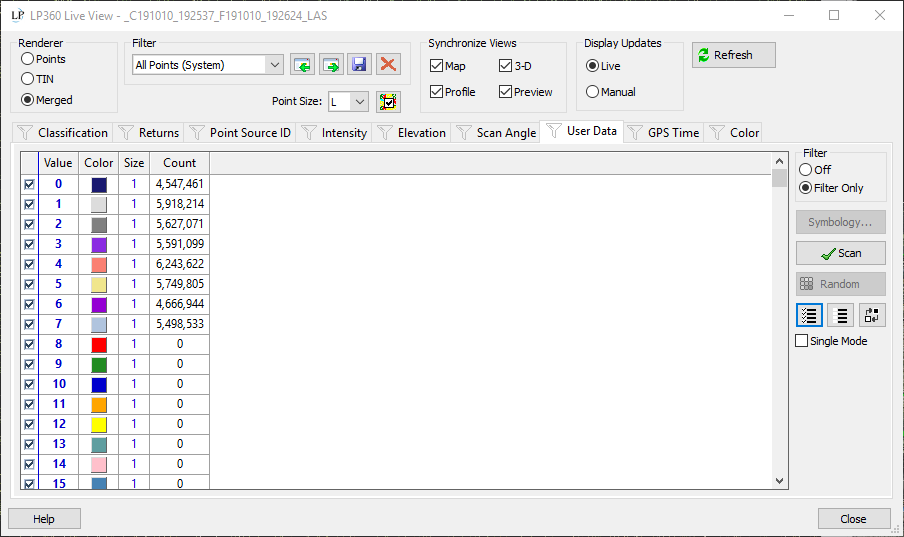The width and height of the screenshot is (904, 537).
Task: Switch to the Color tab
Action: point(734,133)
